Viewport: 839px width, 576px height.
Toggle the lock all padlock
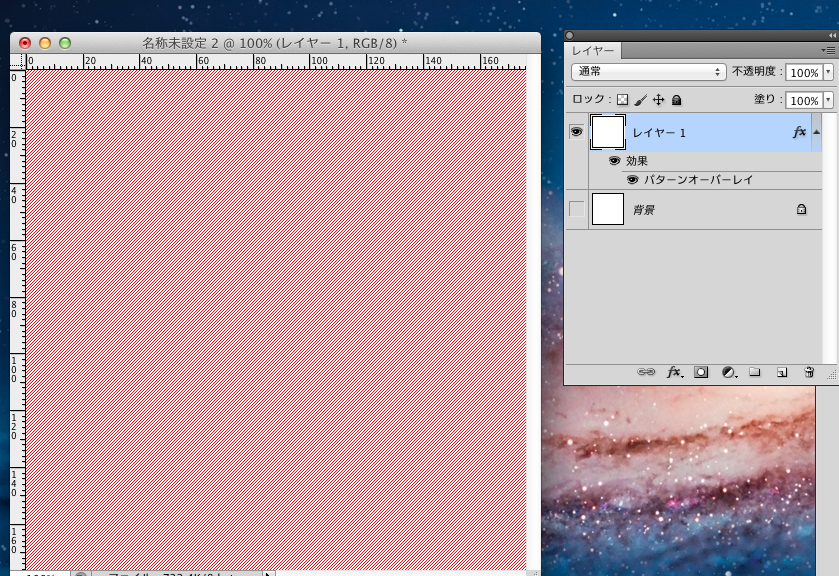click(x=676, y=100)
